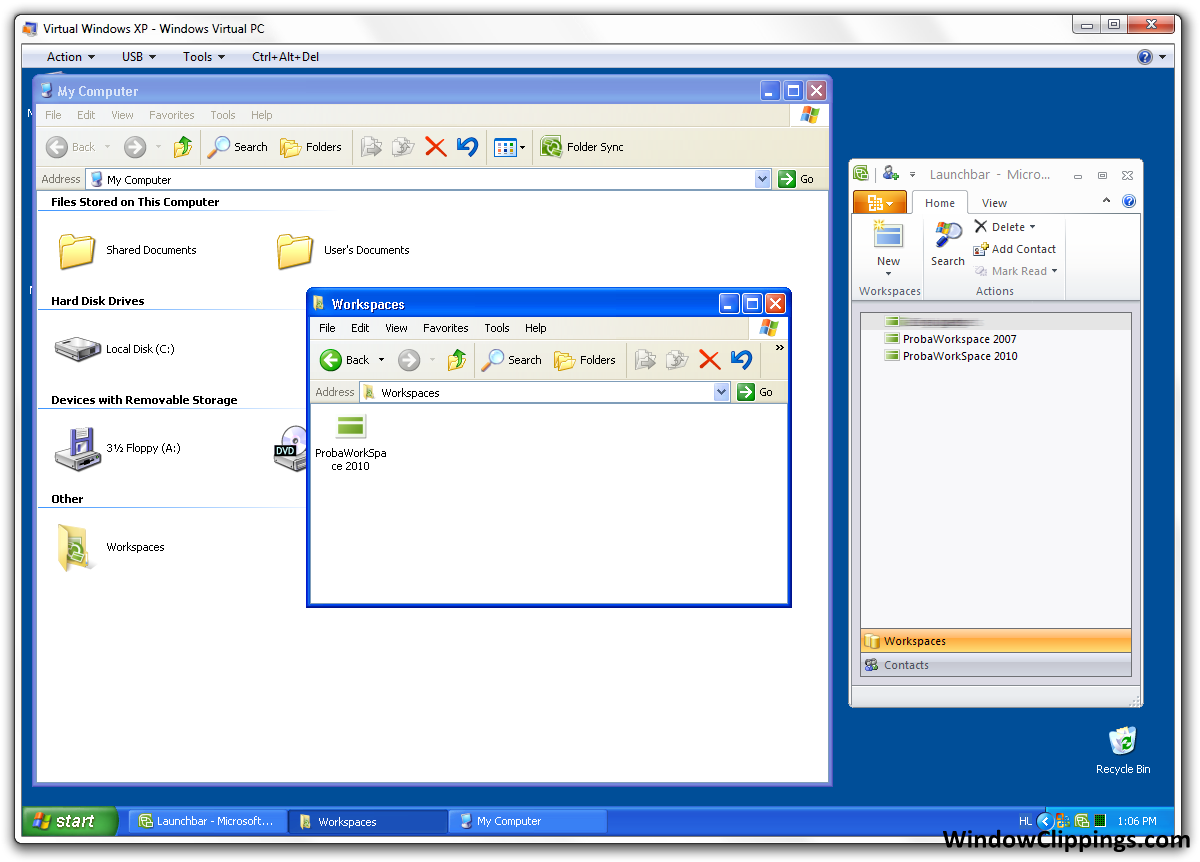Select Recycle Bin desktop icon
The width and height of the screenshot is (1200, 862).
click(1123, 750)
